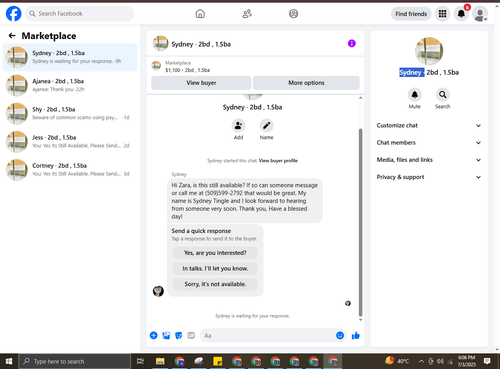Click the Name edit pencil icon
Screen dimensions: 500x369
coord(267,126)
